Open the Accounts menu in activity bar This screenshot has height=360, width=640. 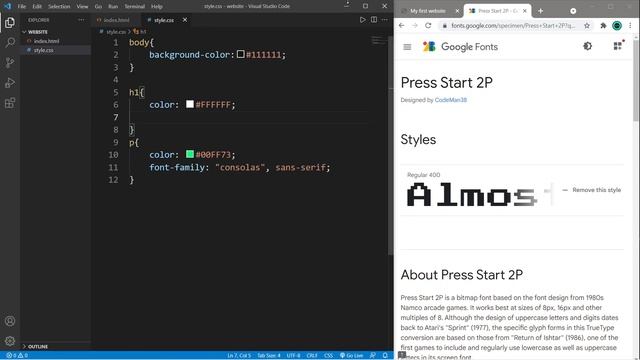(x=10, y=321)
